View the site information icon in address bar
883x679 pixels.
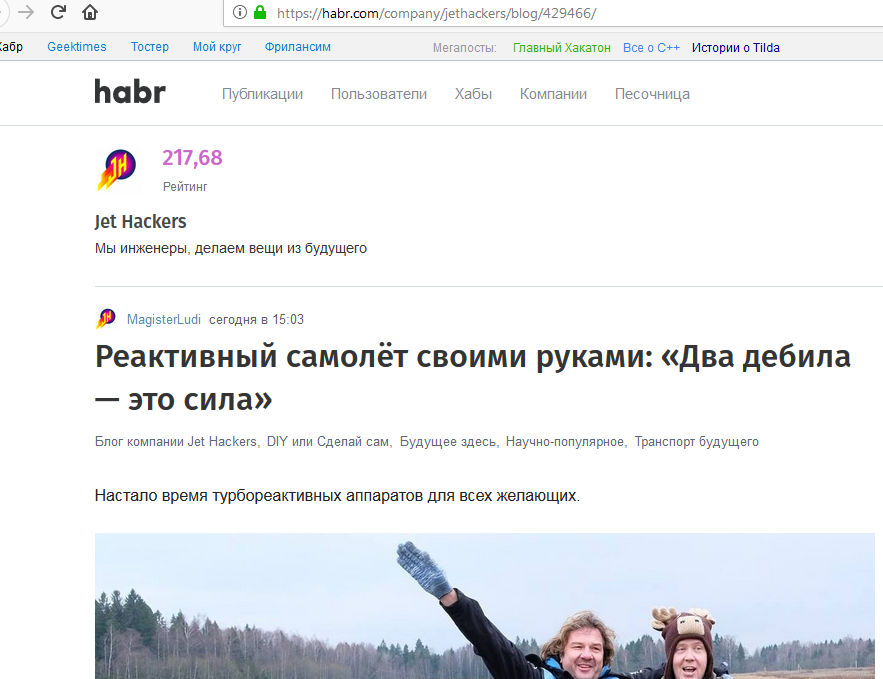240,13
